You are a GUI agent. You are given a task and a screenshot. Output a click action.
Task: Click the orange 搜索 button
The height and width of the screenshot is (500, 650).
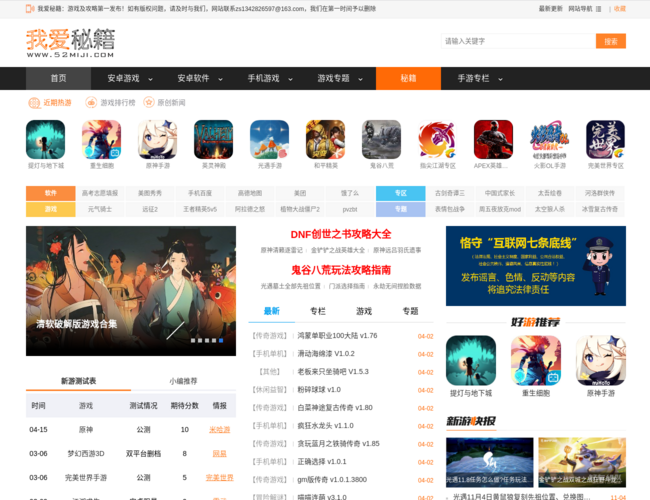point(610,41)
